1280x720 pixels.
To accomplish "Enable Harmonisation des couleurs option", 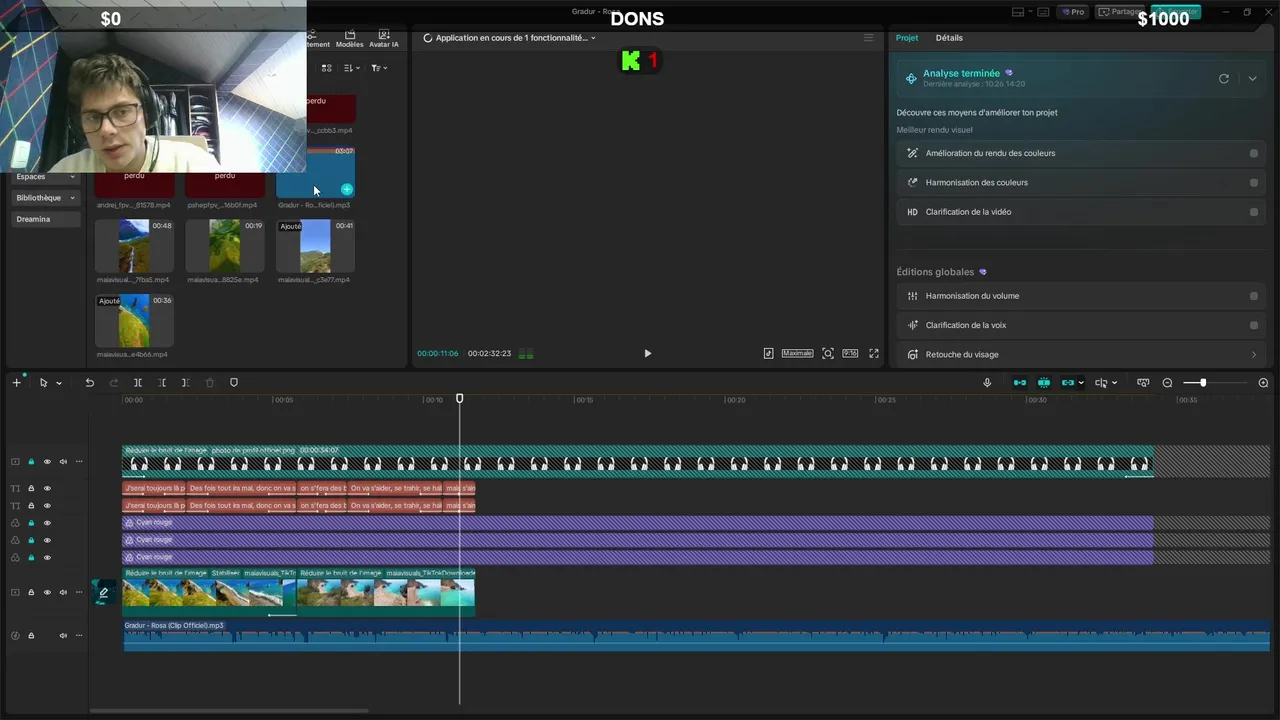I will click(x=1254, y=183).
